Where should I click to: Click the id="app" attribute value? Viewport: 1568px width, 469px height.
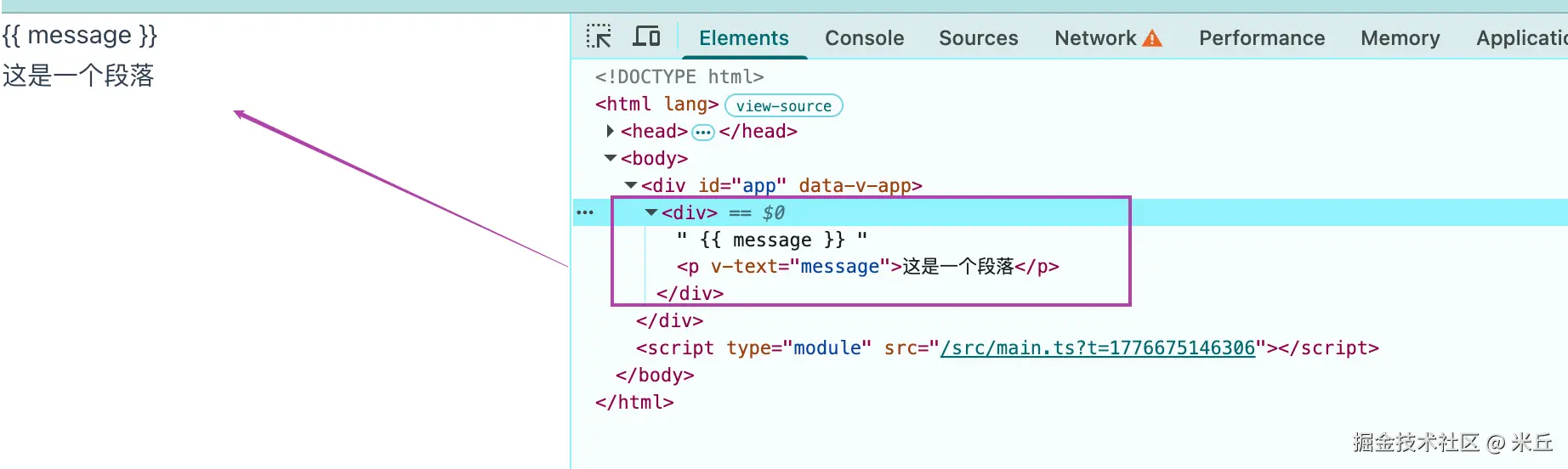tap(759, 185)
